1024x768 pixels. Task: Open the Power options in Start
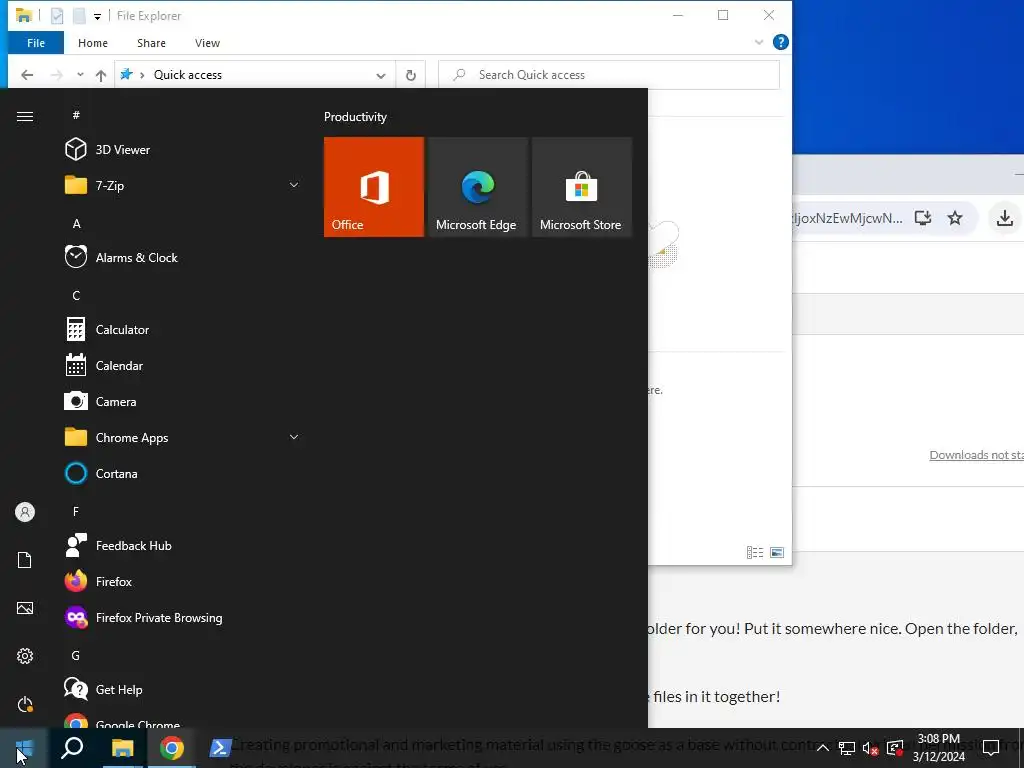click(25, 705)
